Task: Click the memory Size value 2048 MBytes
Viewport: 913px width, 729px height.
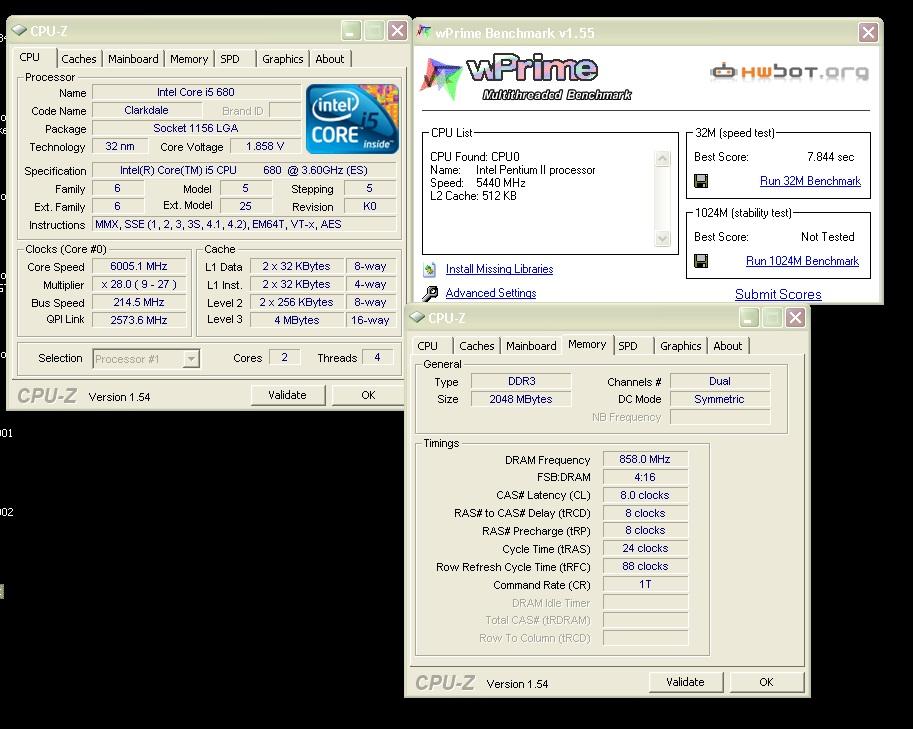Action: click(521, 399)
